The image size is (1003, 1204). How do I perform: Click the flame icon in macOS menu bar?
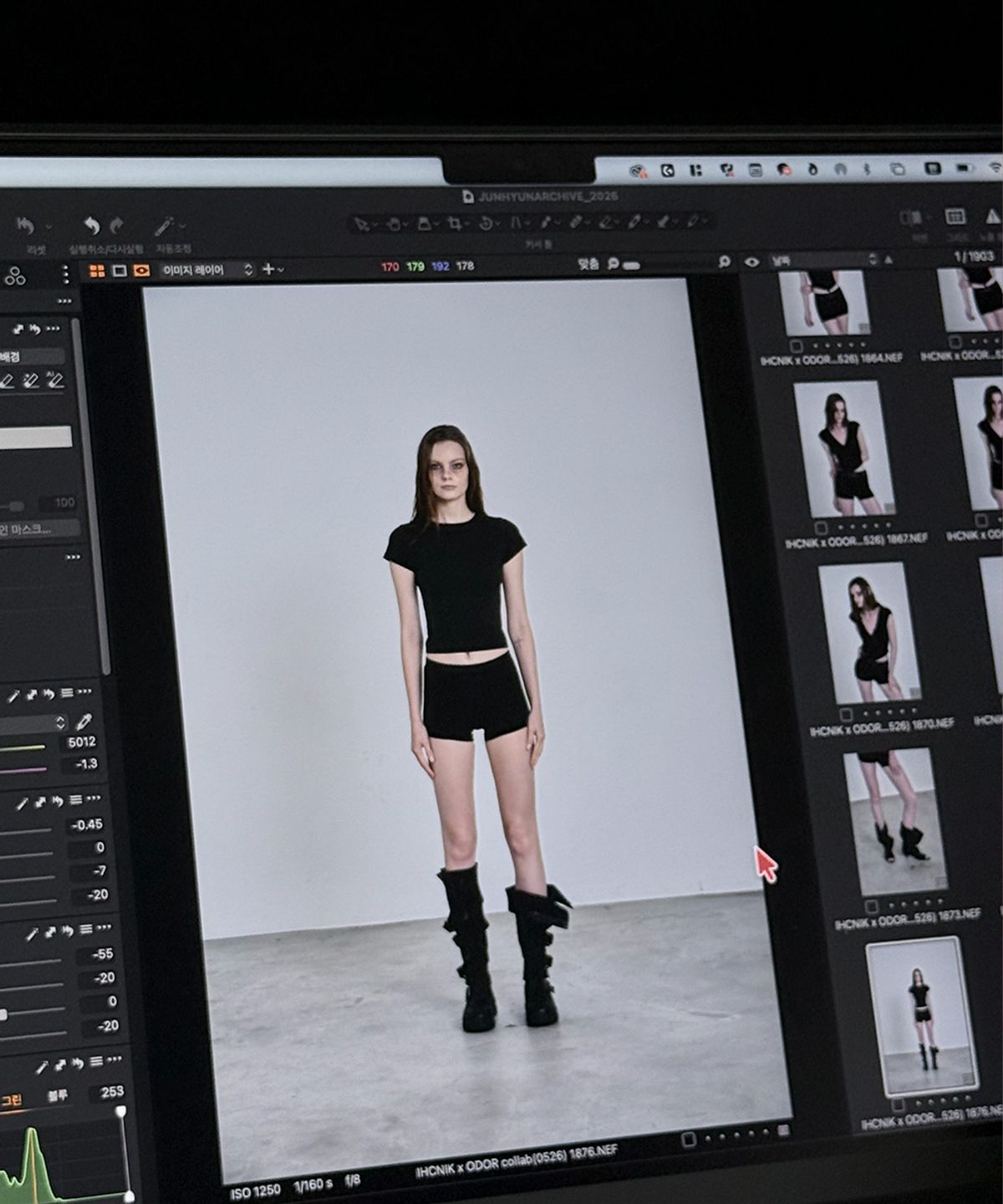(812, 170)
